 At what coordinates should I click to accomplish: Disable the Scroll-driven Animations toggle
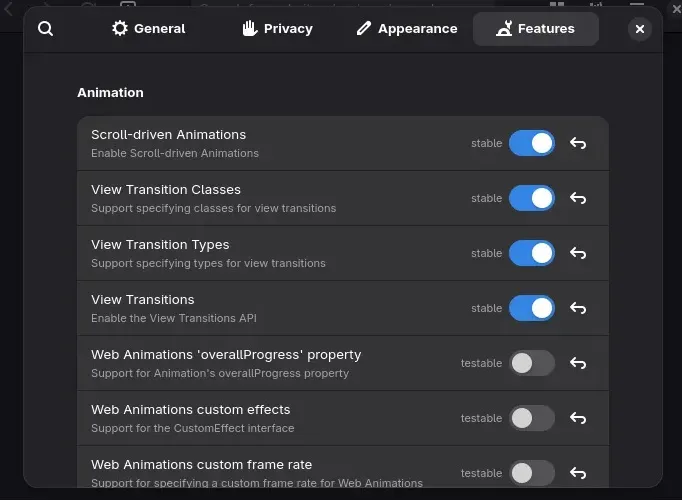532,143
